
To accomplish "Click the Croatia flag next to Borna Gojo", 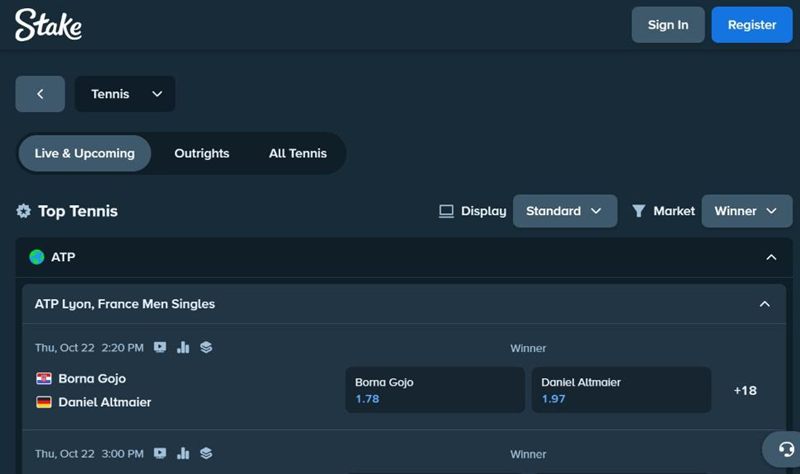I will click(44, 379).
